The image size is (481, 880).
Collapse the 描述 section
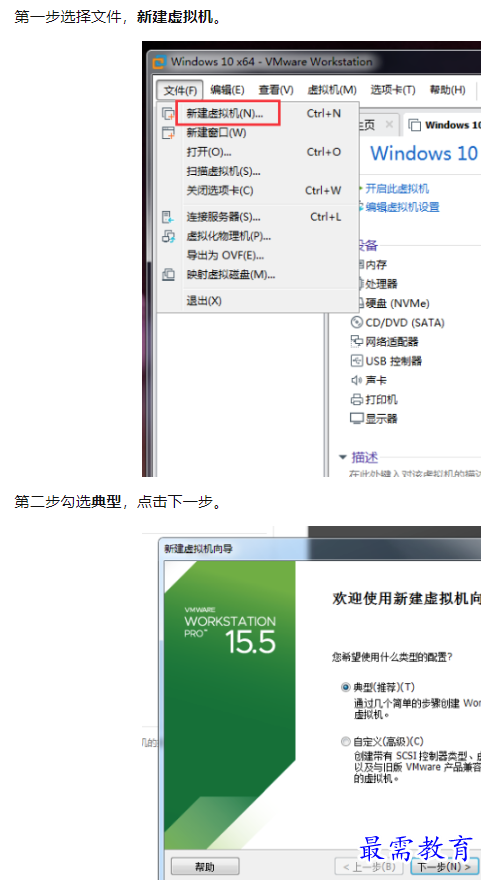(342, 457)
